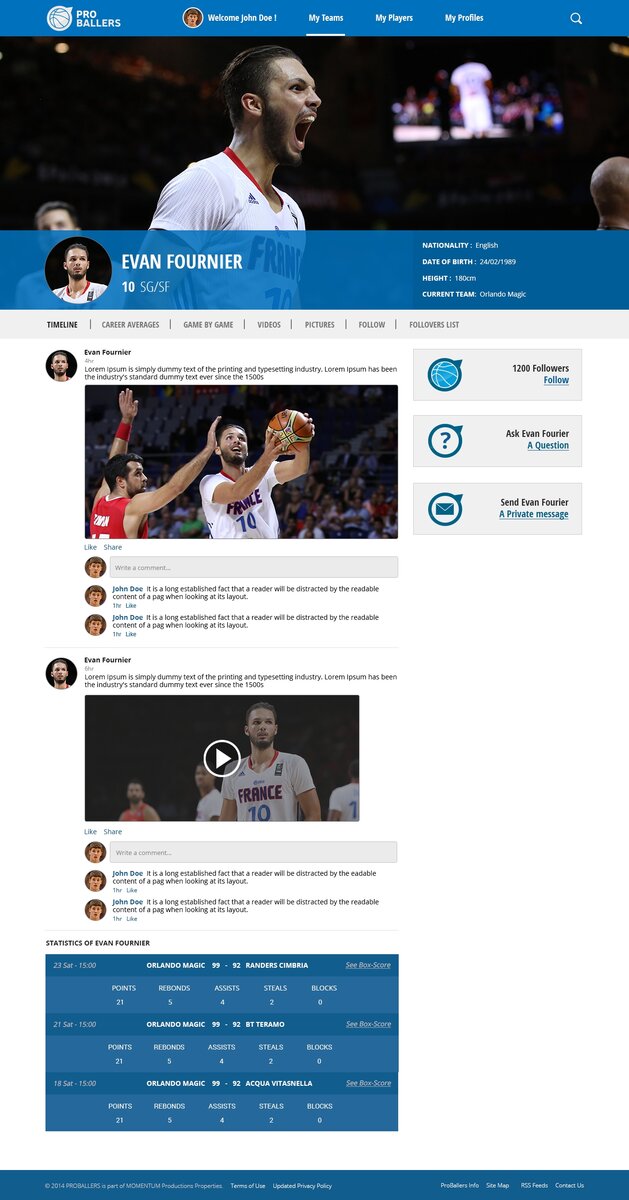Click A Question link

click(548, 446)
